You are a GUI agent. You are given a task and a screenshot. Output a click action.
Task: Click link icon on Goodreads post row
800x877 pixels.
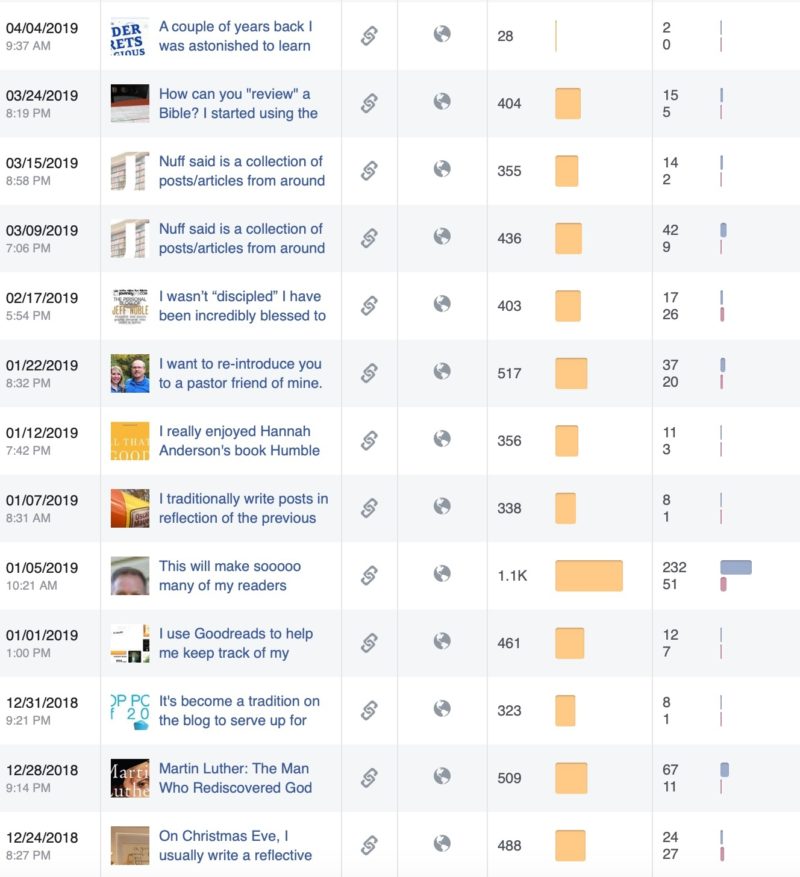pos(369,643)
